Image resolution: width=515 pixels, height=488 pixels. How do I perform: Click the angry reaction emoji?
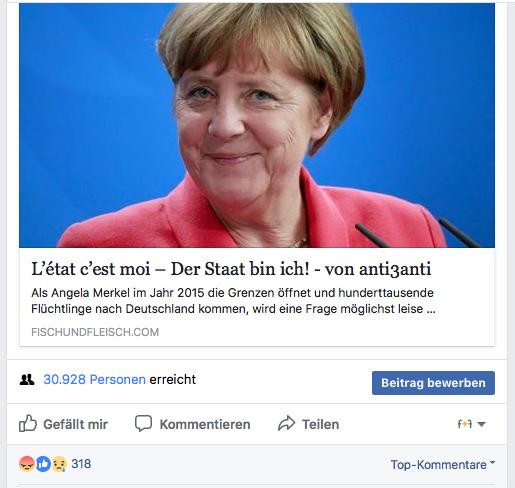27,464
